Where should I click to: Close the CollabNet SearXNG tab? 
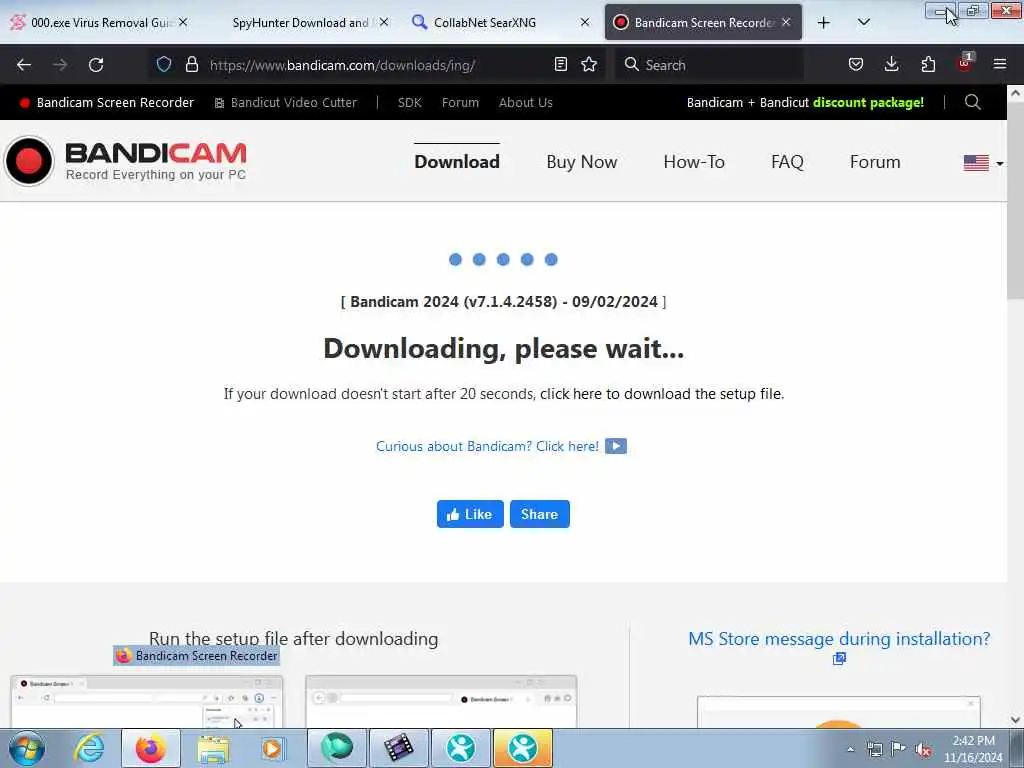585,22
